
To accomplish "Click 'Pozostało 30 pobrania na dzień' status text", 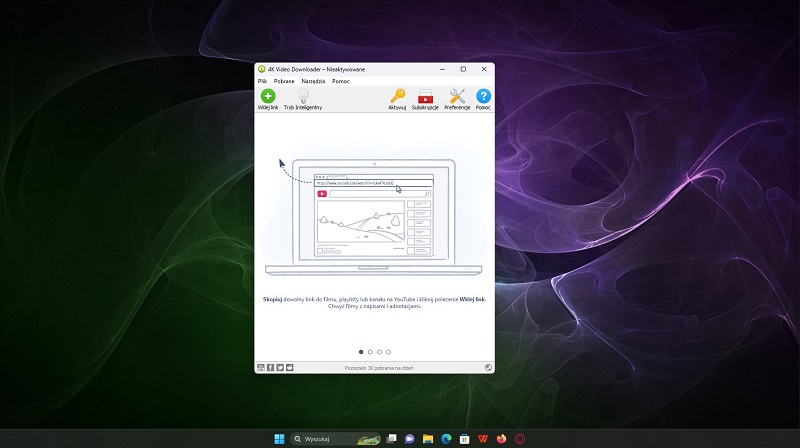I will coord(379,368).
